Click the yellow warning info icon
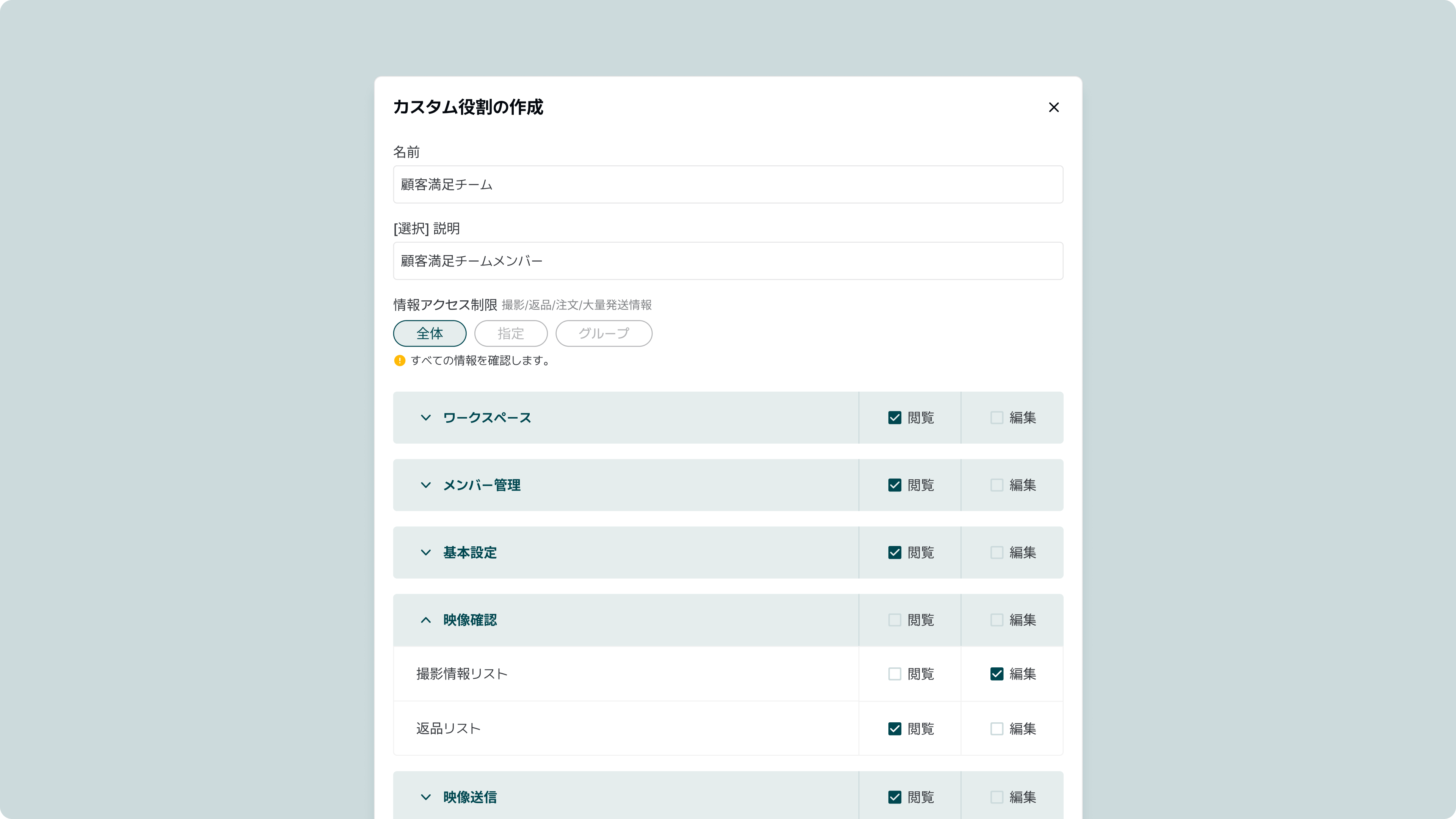 pos(400,361)
